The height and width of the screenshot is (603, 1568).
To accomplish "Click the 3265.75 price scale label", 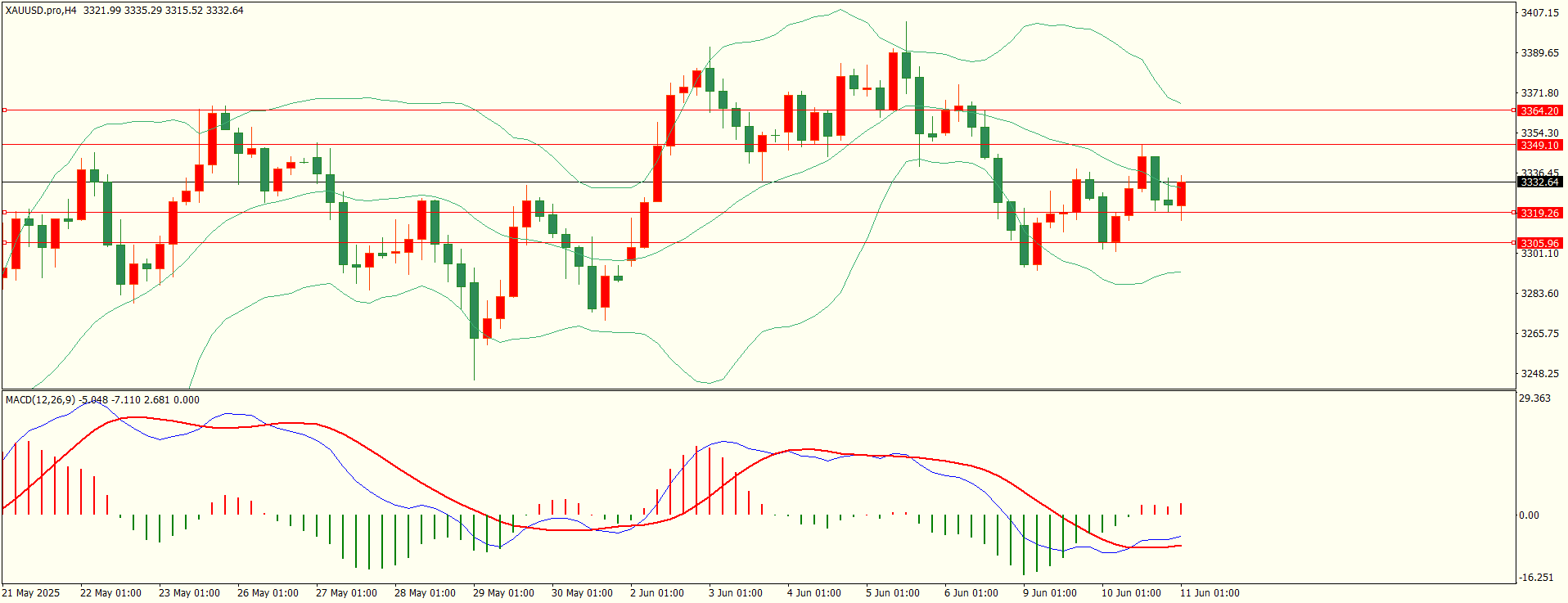I will click(x=1539, y=334).
